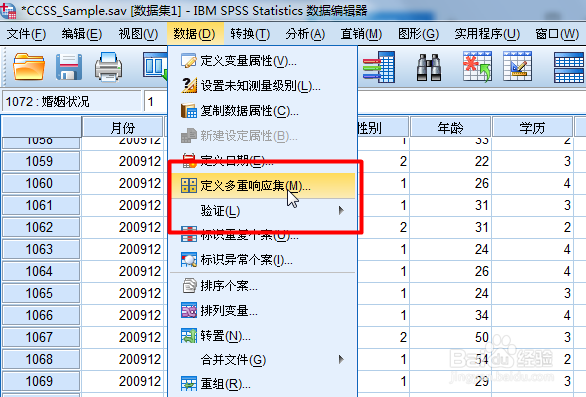Image resolution: width=586 pixels, height=397 pixels.
Task: Click 月份 cell 200912 in row 1064
Action: [x=123, y=271]
